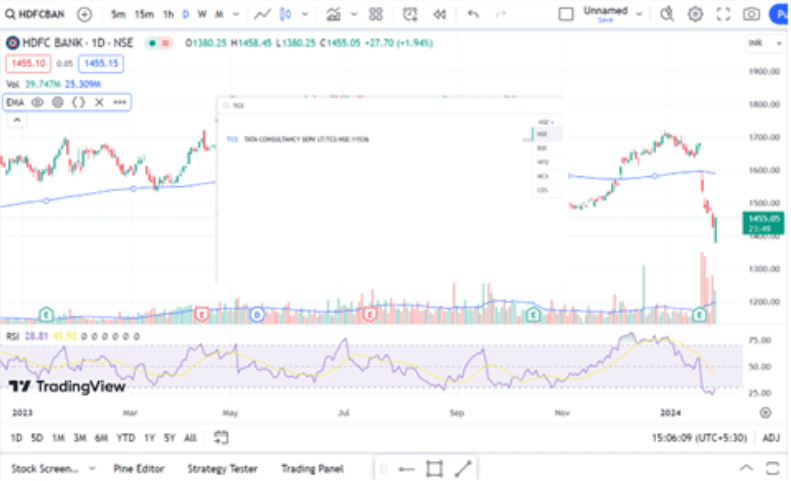Undo the last chart action
This screenshot has height=481, width=791.
point(473,14)
